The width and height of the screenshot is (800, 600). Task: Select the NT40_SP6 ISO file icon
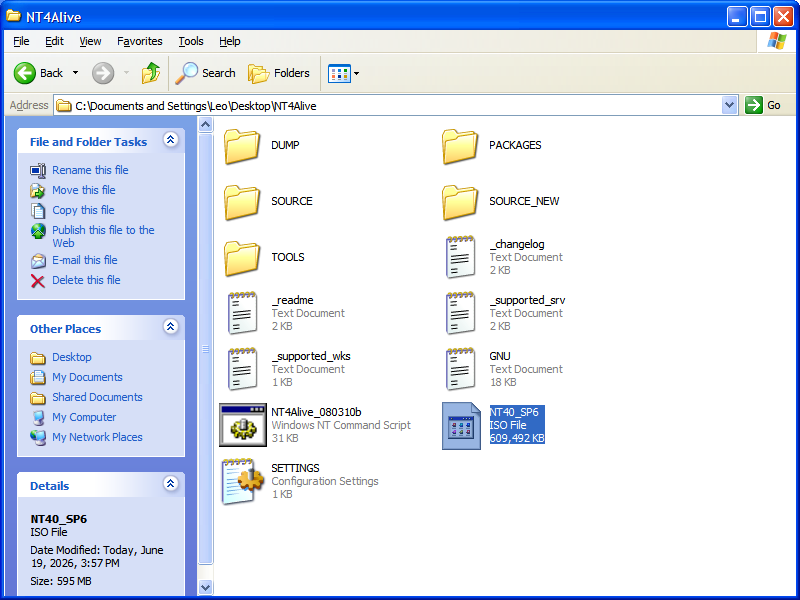click(461, 426)
